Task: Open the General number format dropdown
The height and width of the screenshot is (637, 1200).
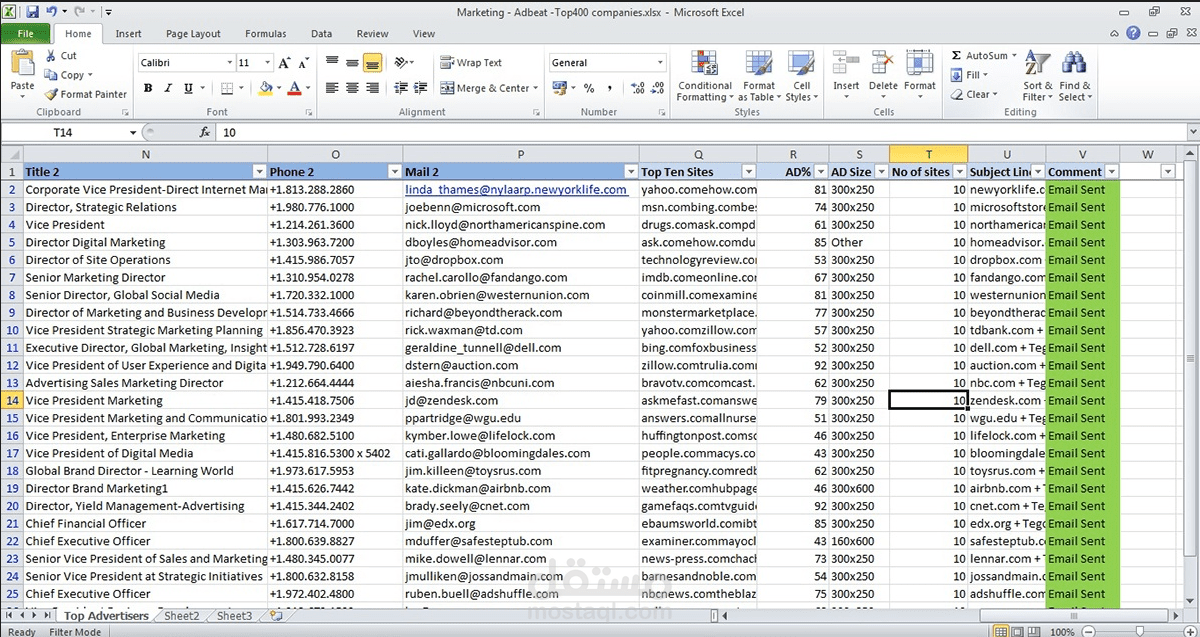Action: (660, 63)
